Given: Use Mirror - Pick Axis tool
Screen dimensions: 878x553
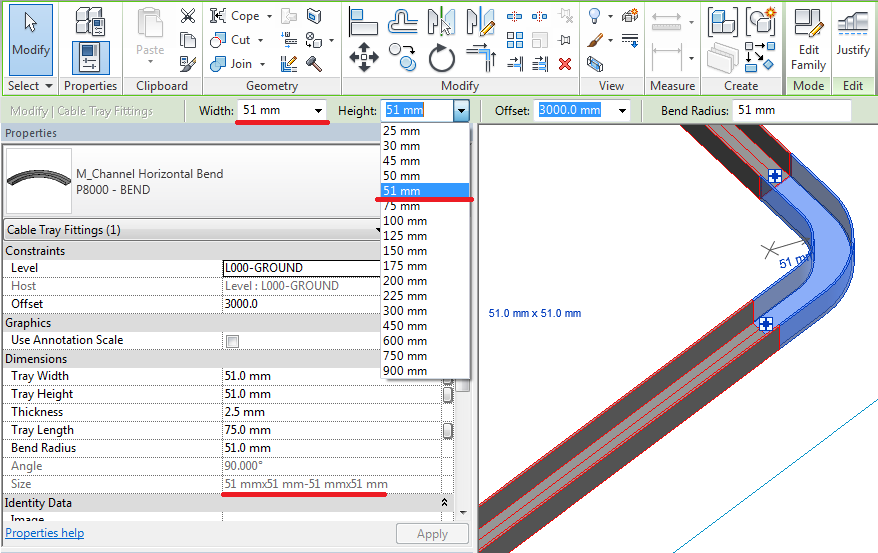Looking at the screenshot, I should 441,22.
